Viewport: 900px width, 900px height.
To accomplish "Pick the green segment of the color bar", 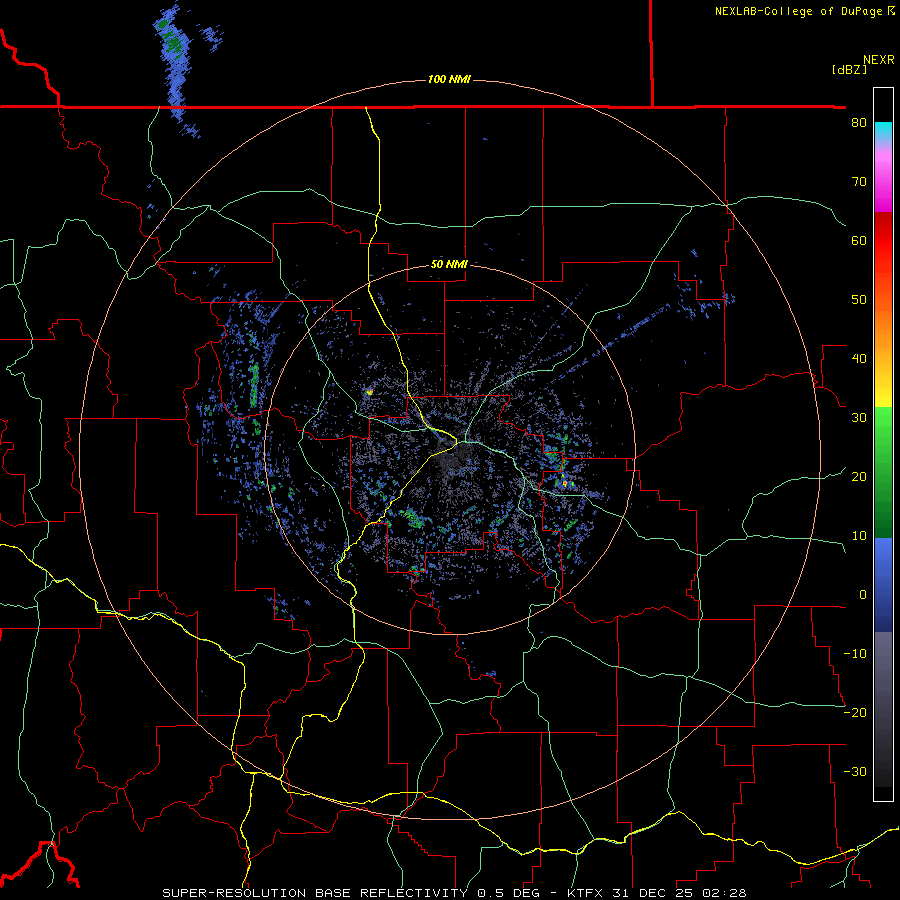I will click(x=883, y=472).
